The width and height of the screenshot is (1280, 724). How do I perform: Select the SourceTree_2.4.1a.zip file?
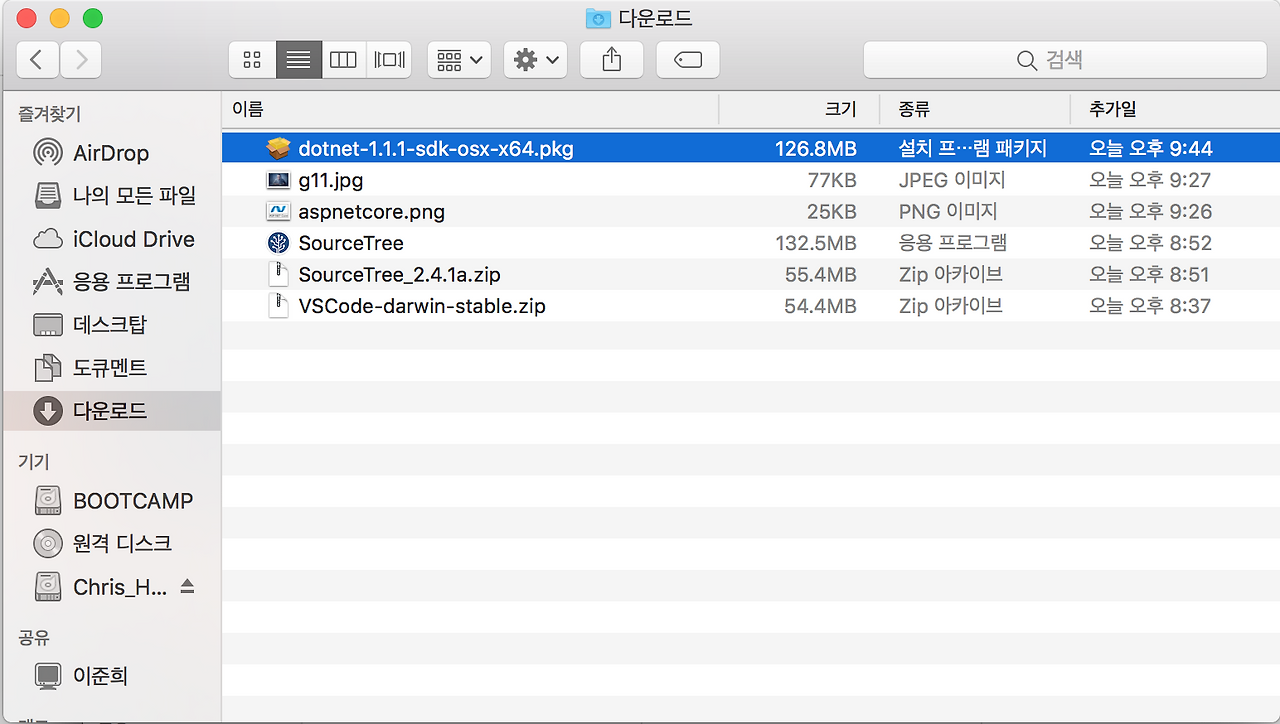click(x=751, y=274)
